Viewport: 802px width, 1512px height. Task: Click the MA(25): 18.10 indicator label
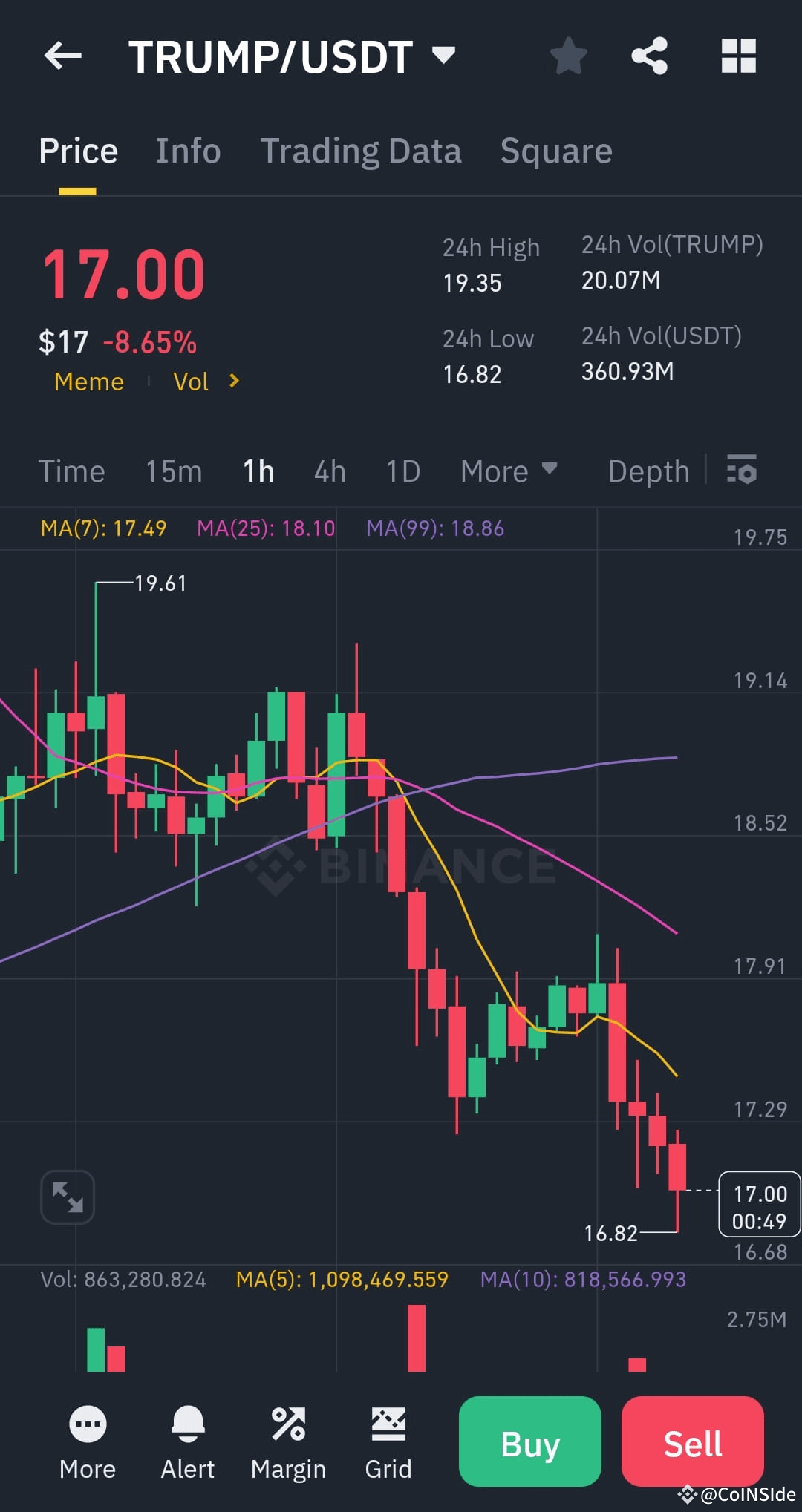[x=266, y=528]
